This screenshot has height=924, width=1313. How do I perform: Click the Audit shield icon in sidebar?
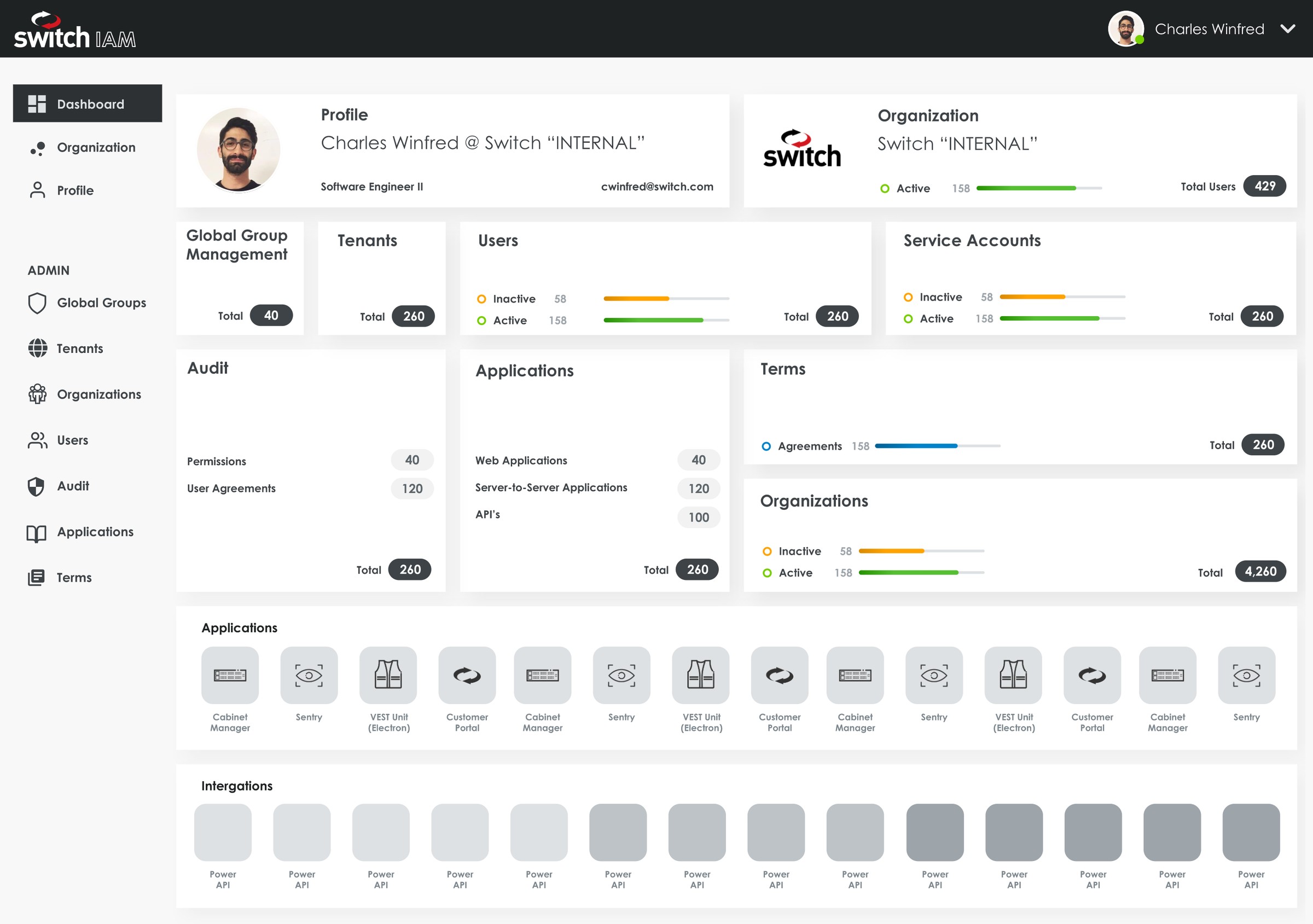[x=36, y=486]
